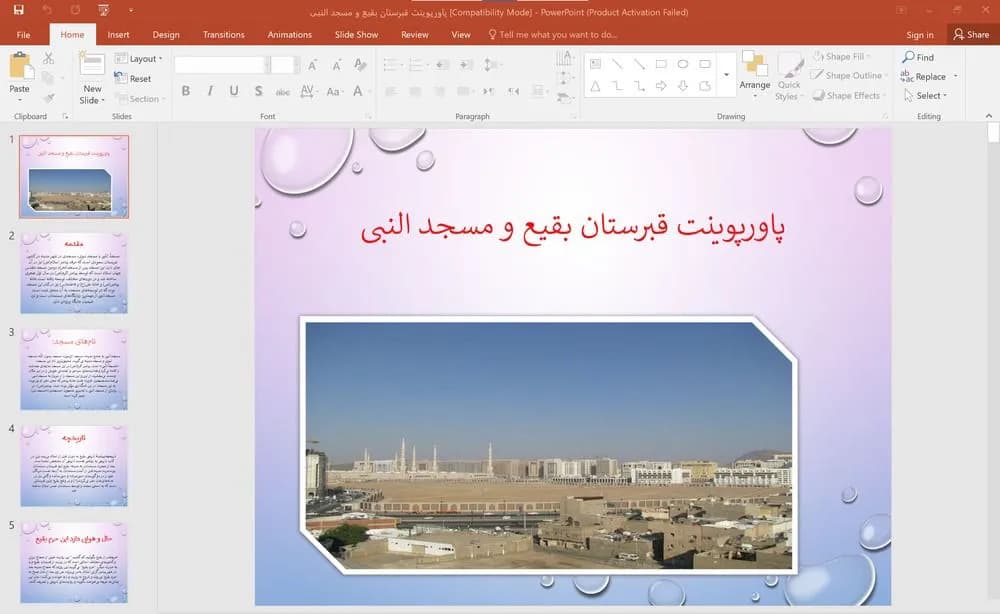Click the Bullets list icon

392,64
